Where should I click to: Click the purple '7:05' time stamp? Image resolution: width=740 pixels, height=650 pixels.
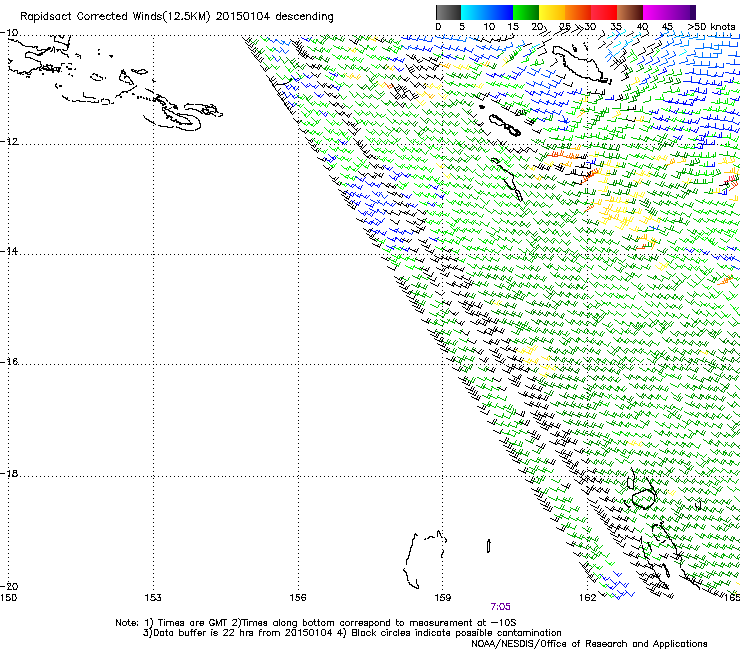coord(500,607)
